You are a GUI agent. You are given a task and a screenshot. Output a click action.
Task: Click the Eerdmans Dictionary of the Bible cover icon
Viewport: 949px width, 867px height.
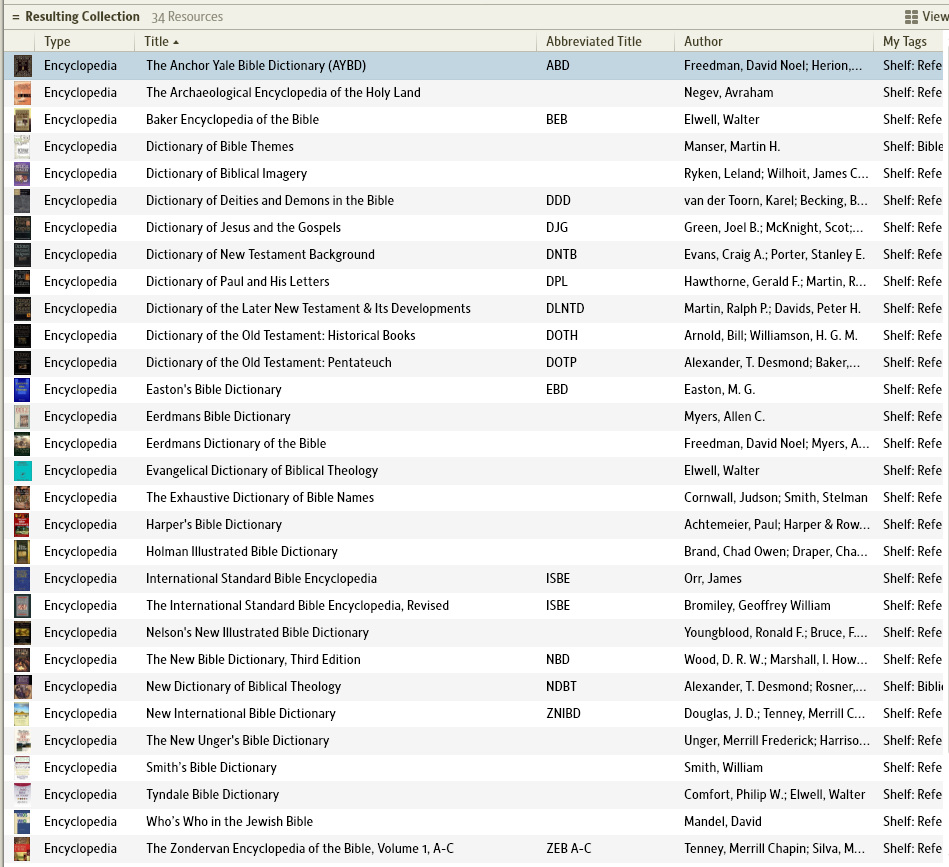tap(22, 443)
